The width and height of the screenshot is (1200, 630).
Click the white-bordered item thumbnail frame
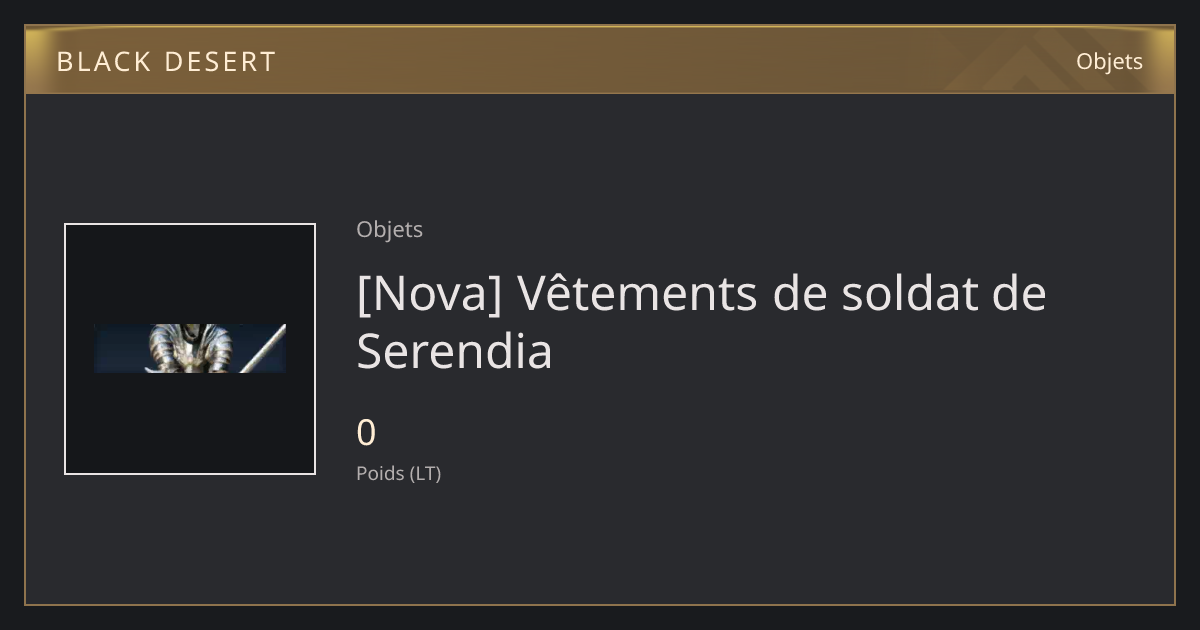190,349
